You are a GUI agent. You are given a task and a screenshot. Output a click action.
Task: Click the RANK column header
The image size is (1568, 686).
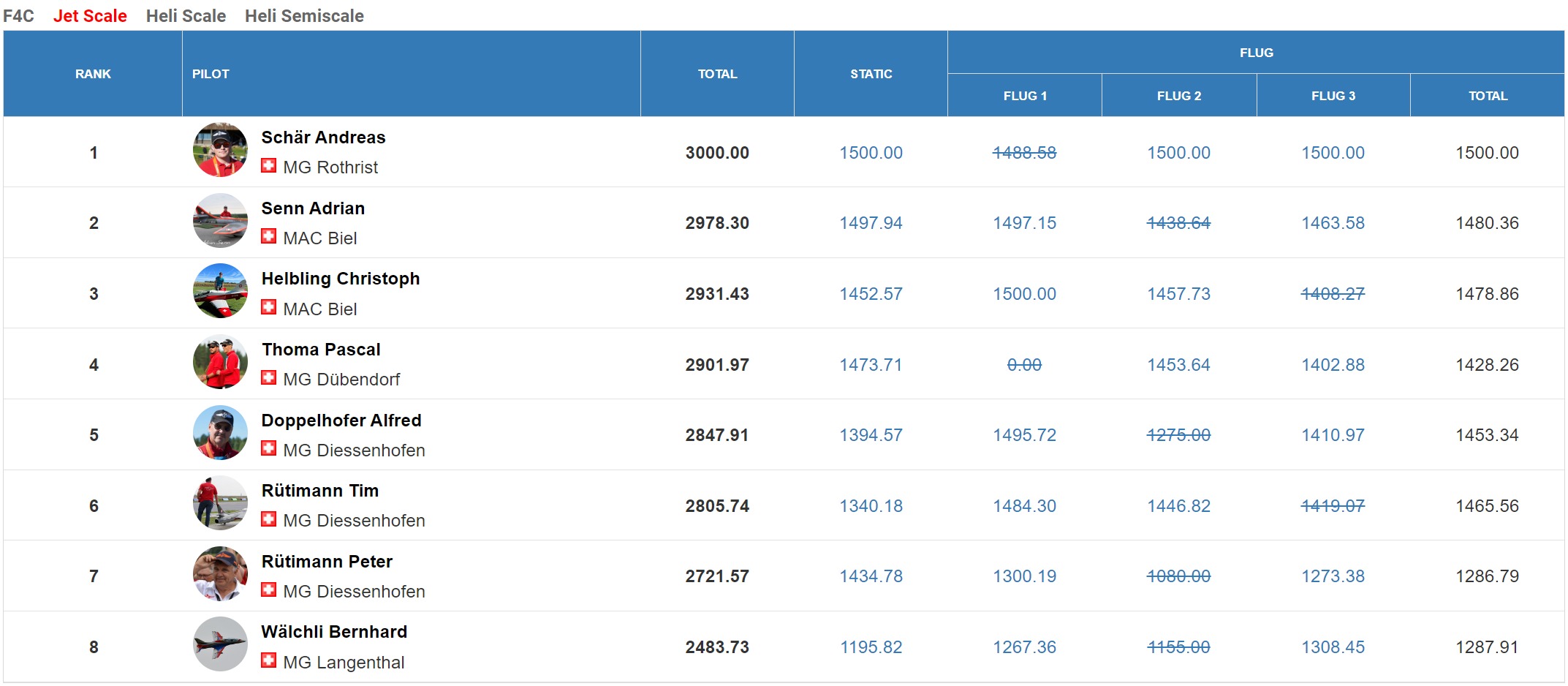(93, 74)
